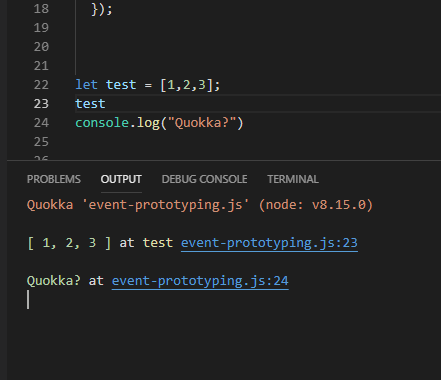
Task: Click the 'Quokka? at' output text
Action: point(65,281)
